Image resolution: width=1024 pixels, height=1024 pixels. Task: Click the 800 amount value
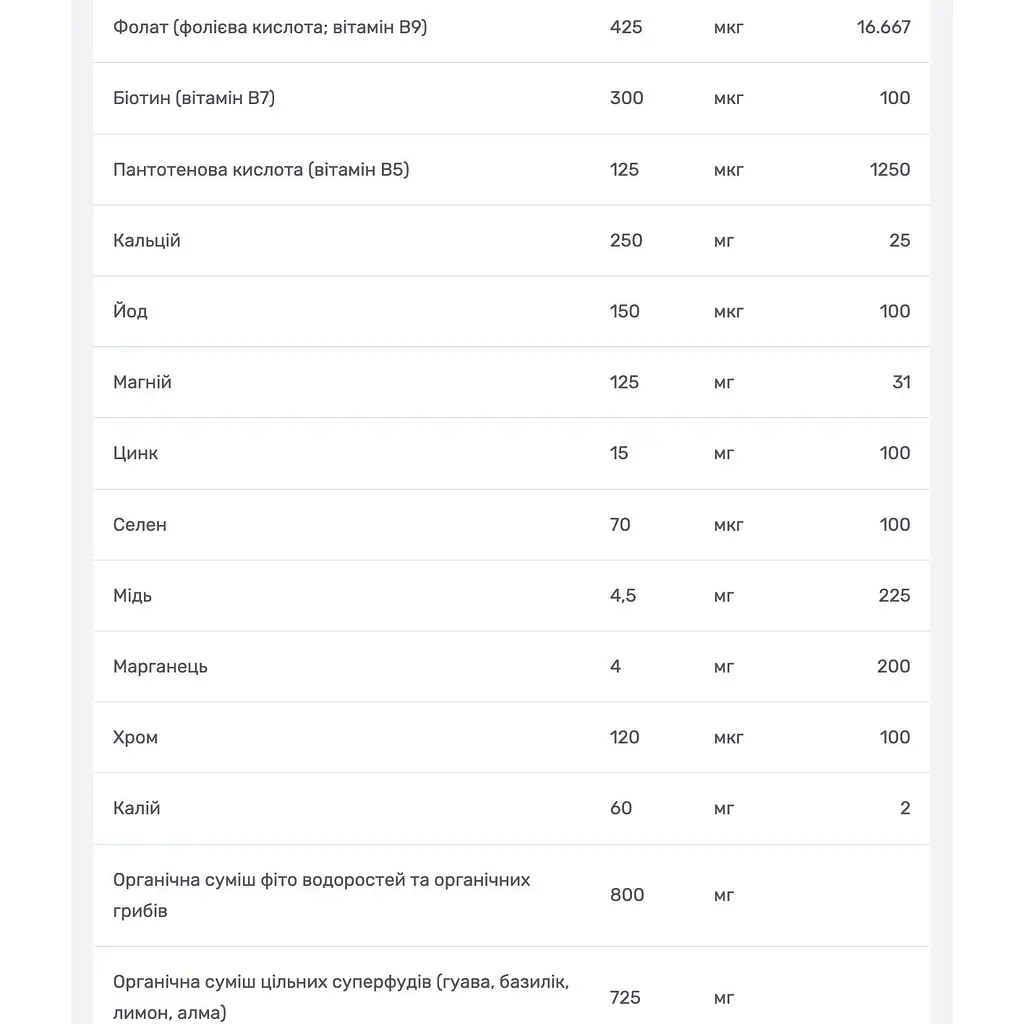pyautogui.click(x=627, y=895)
